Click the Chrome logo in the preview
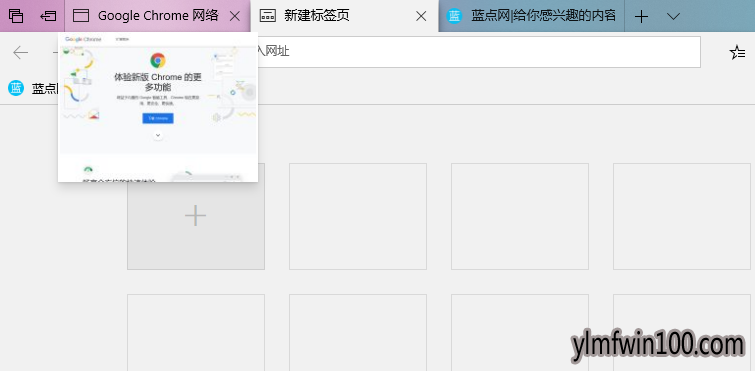 point(158,61)
